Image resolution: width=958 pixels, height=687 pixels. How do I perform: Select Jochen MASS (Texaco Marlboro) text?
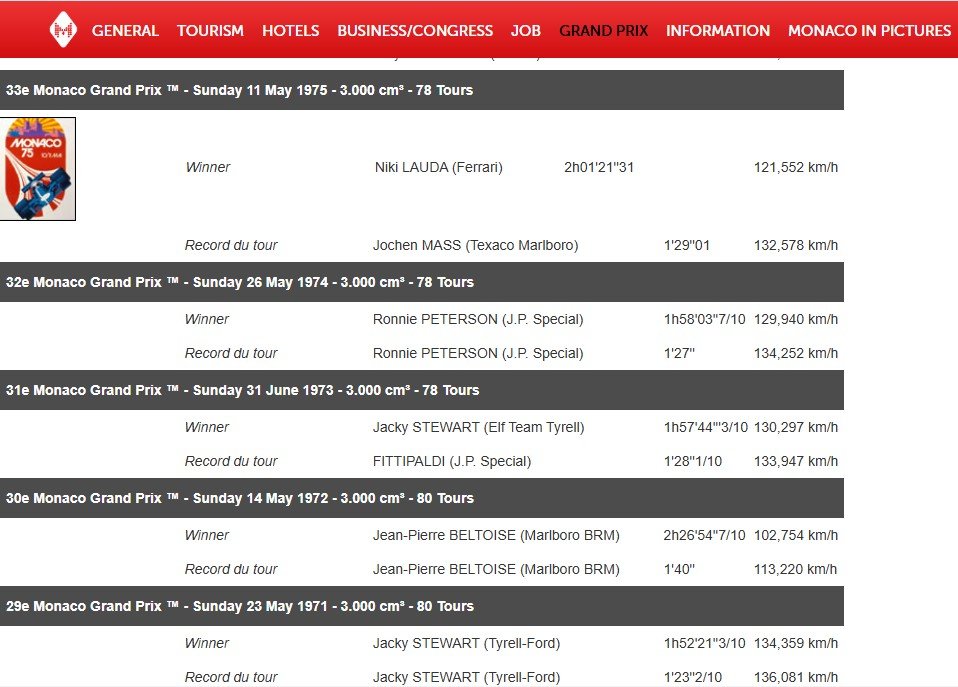475,245
